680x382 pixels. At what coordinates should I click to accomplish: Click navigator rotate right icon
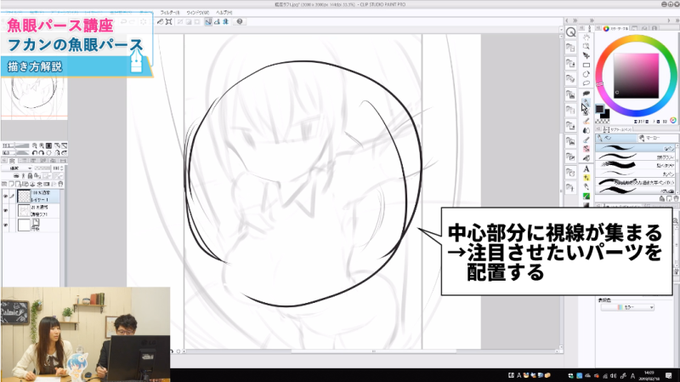(x=42, y=153)
